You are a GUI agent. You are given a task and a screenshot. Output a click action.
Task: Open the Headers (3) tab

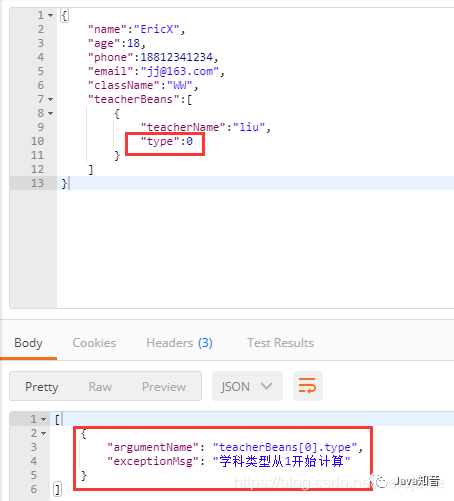(x=179, y=343)
